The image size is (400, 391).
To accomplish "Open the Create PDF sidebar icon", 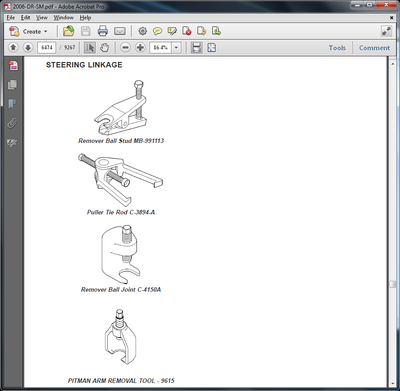I will point(13,66).
